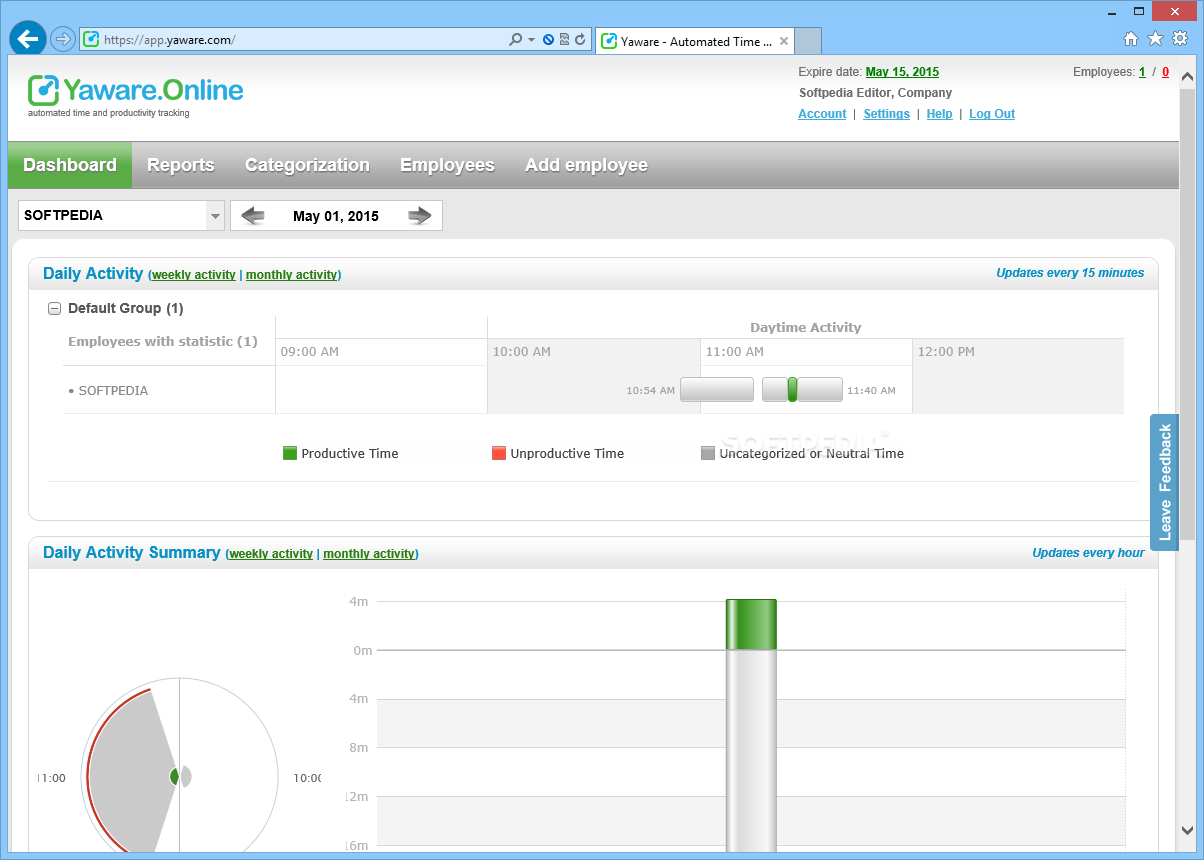Click the red employees count 0 link
Image resolution: width=1204 pixels, height=860 pixels.
tap(1165, 72)
